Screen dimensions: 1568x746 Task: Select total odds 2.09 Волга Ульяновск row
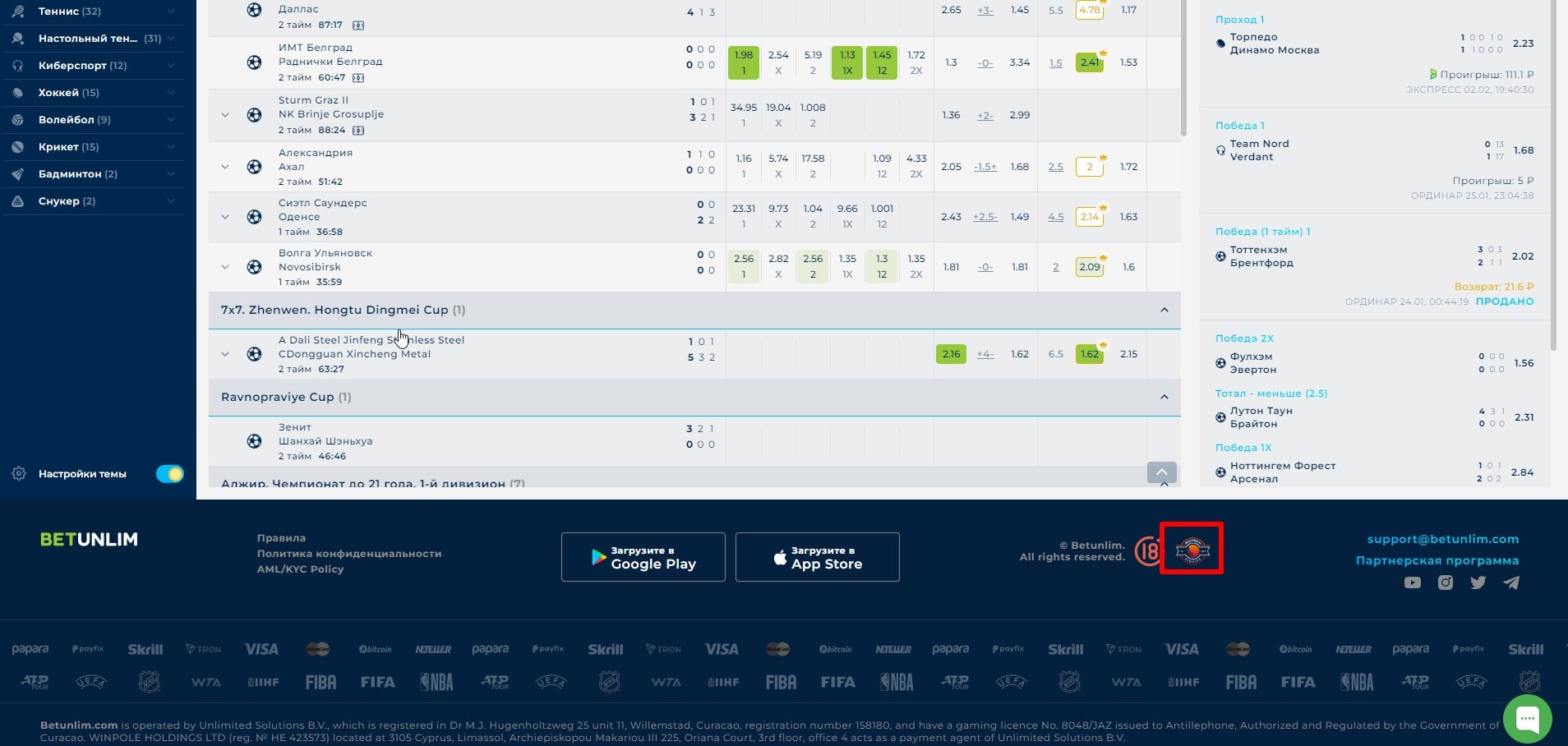pyautogui.click(x=1090, y=267)
